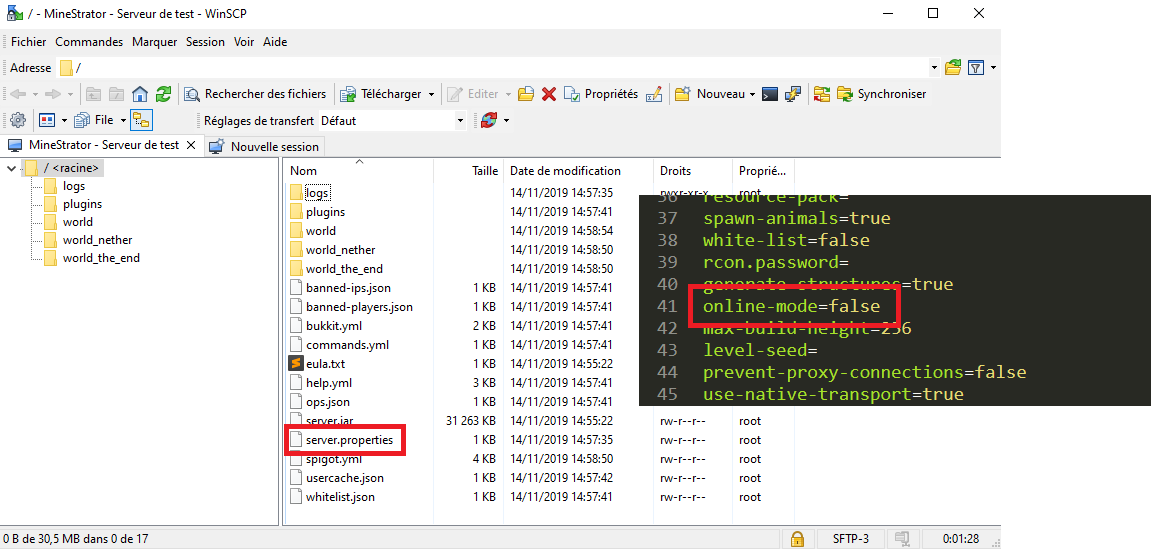The width and height of the screenshot is (1168, 549).
Task: Open the Réglages de transfert Défaut combo box
Action: [x=392, y=120]
